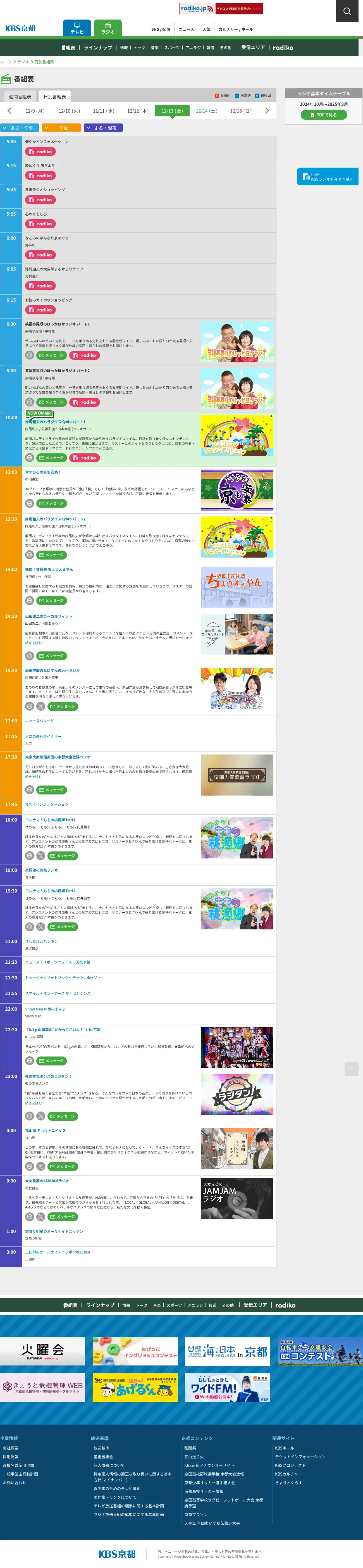363x1568 pixels.
Task: Open X icon for 夜の本気ダンスのラジダン！
Action: pyautogui.click(x=40, y=1116)
